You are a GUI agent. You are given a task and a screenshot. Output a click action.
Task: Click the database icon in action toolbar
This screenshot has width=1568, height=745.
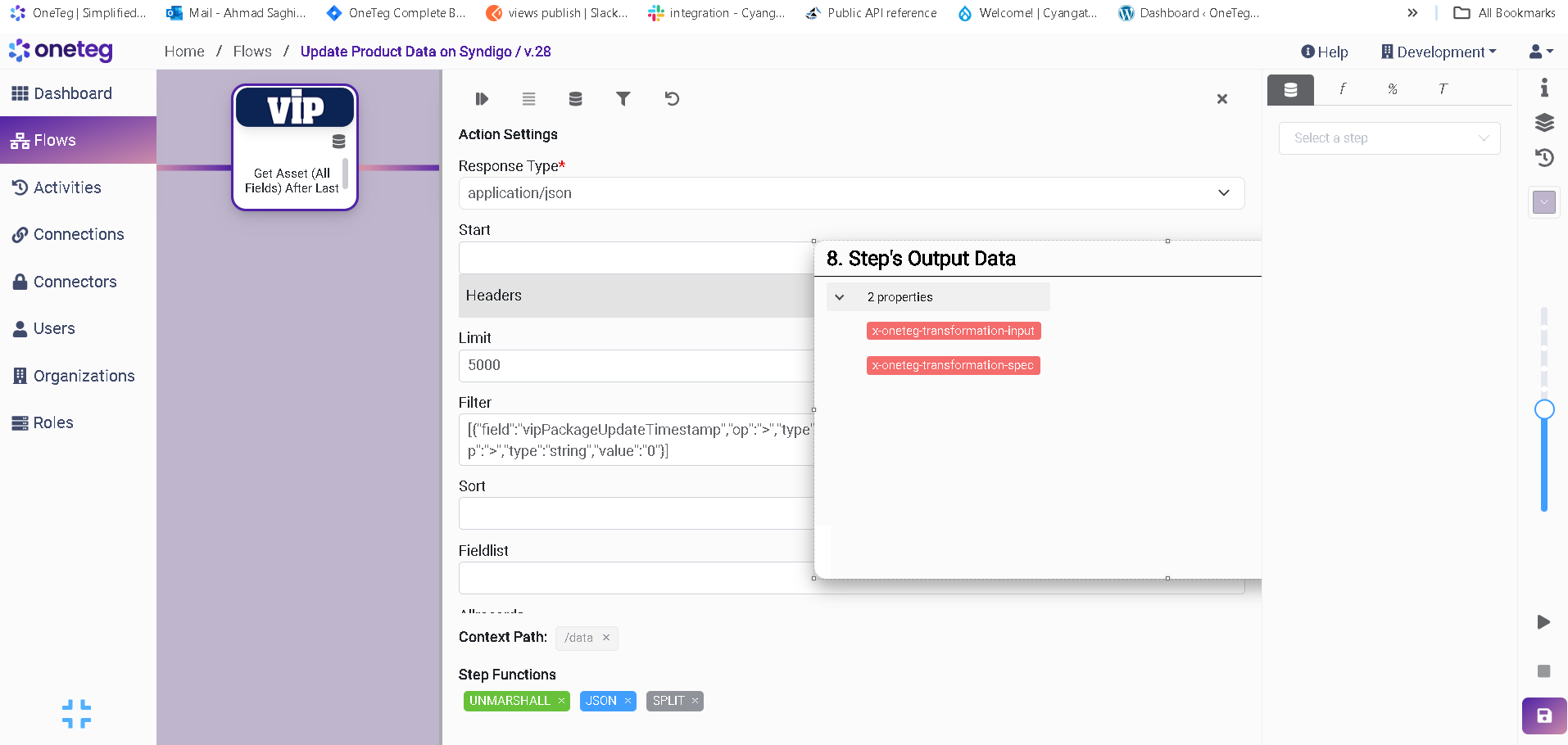coord(575,99)
